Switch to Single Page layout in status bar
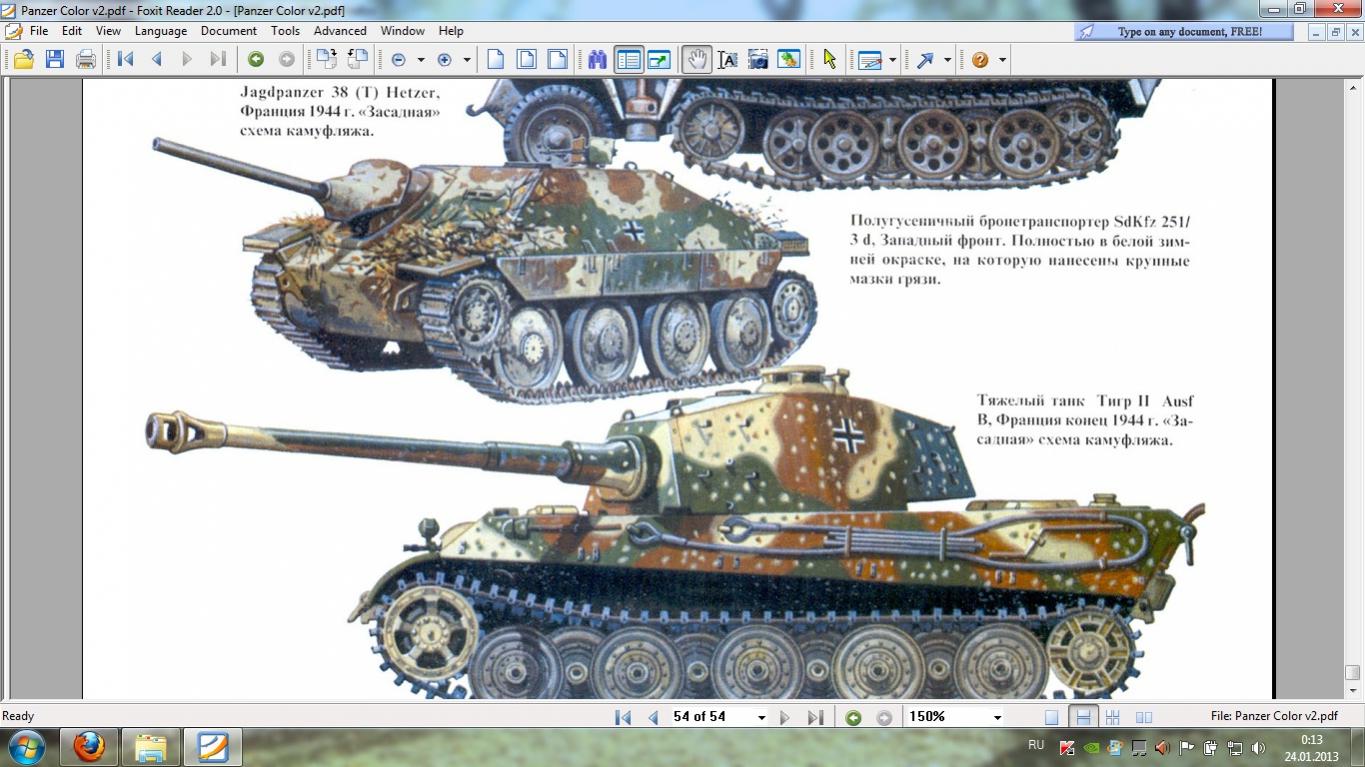The image size is (1365, 767). 1051,717
